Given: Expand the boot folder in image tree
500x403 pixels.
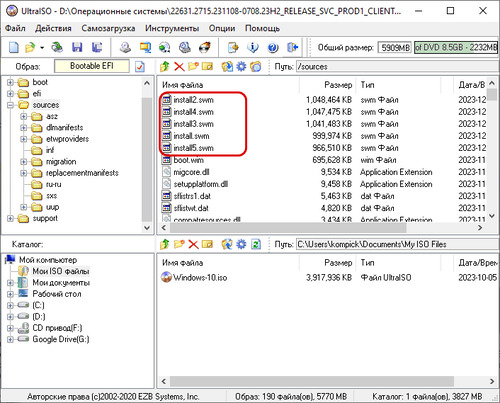Looking at the screenshot, I should coord(10,82).
